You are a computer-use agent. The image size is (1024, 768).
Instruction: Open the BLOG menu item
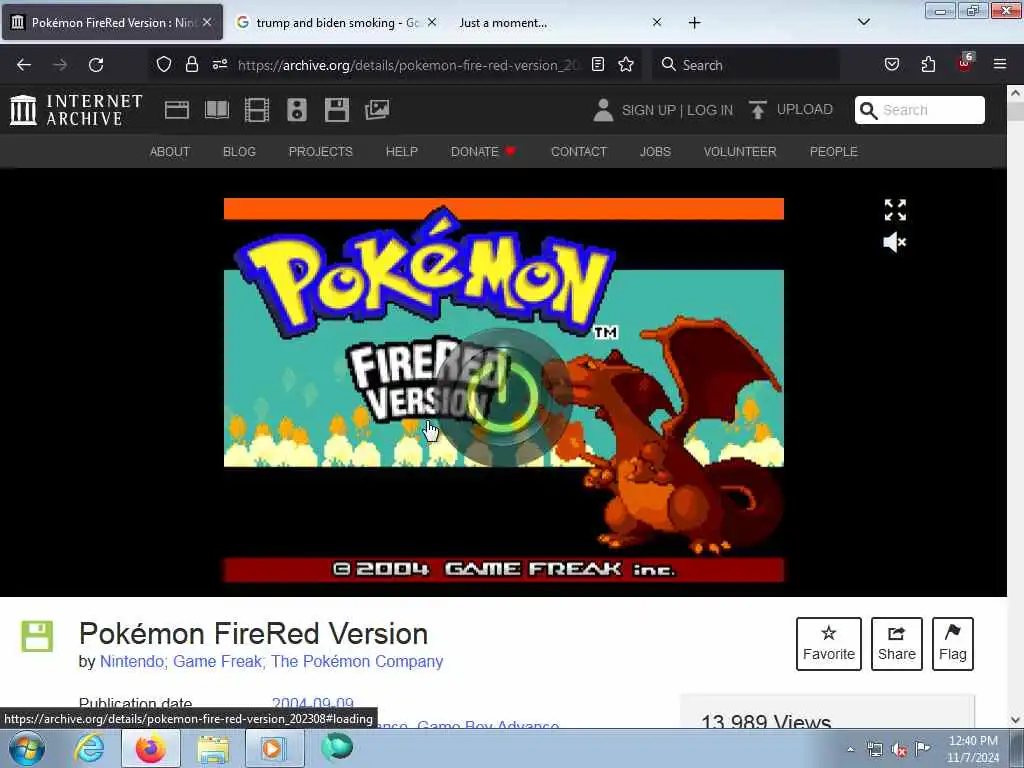(x=239, y=152)
